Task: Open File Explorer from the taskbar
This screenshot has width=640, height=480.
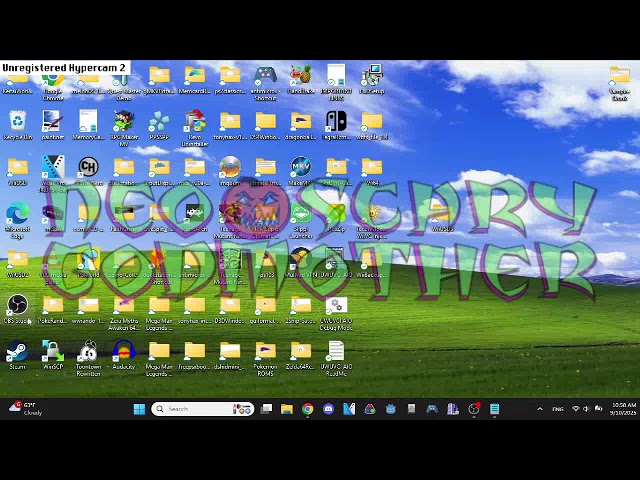Action: coord(287,409)
